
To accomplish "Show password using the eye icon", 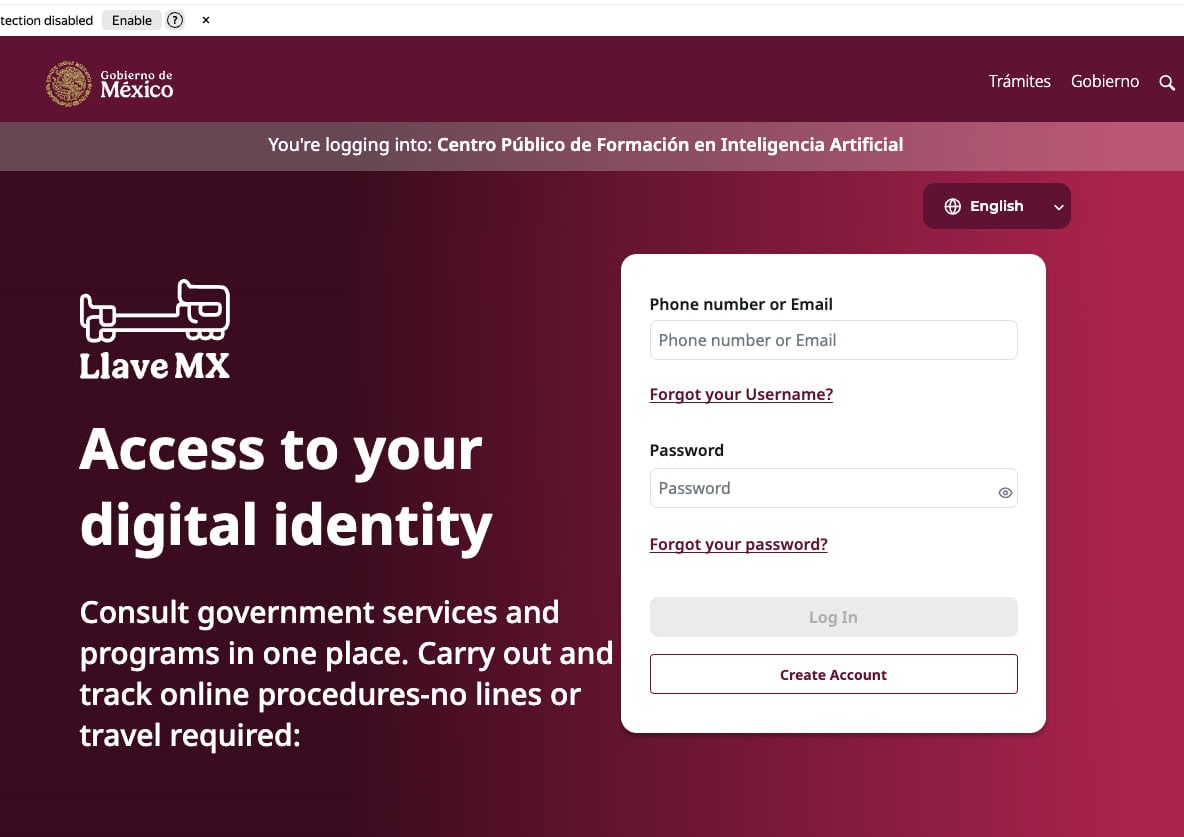I will [x=1005, y=492].
